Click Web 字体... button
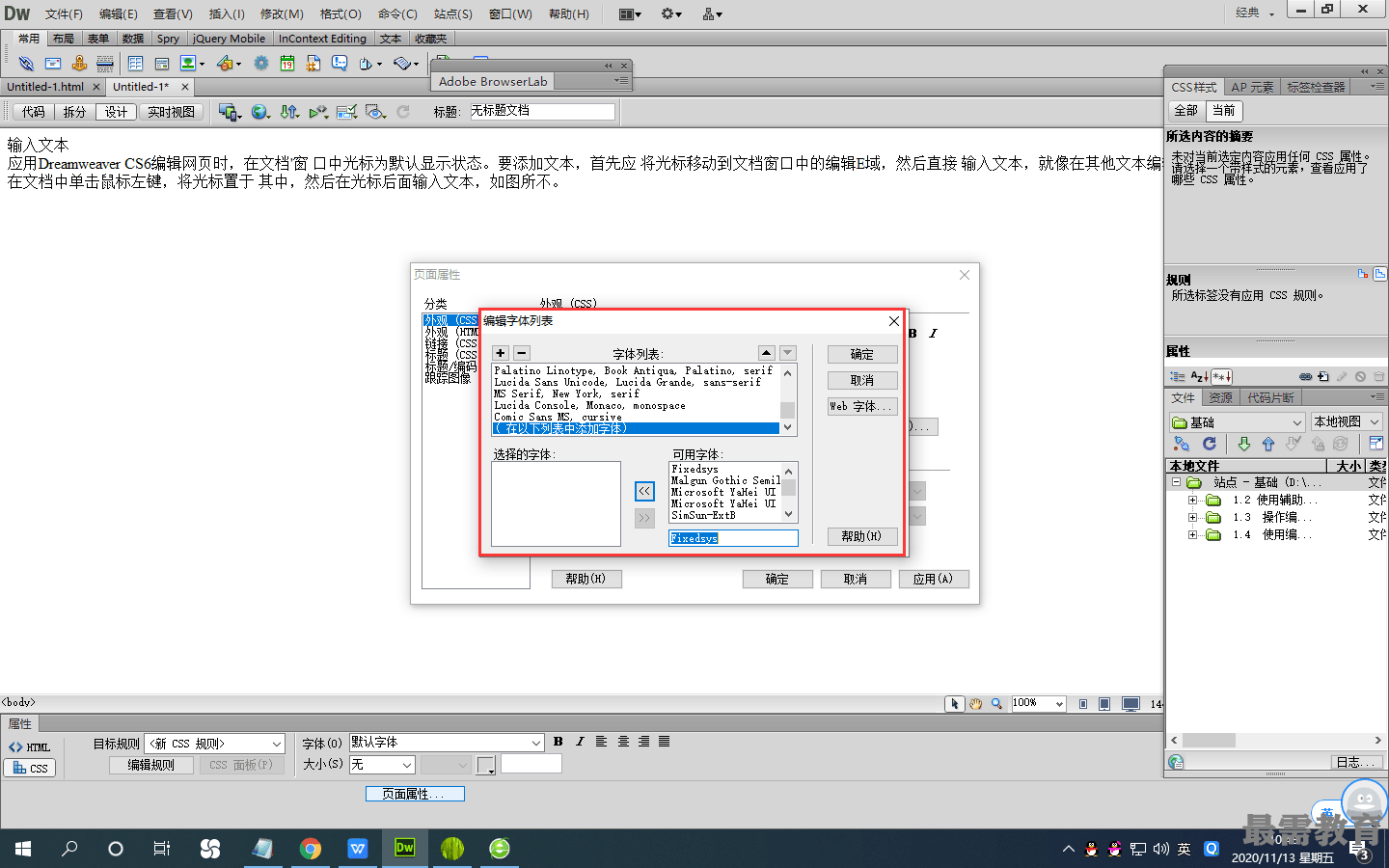This screenshot has width=1389, height=868. pyautogui.click(x=862, y=406)
